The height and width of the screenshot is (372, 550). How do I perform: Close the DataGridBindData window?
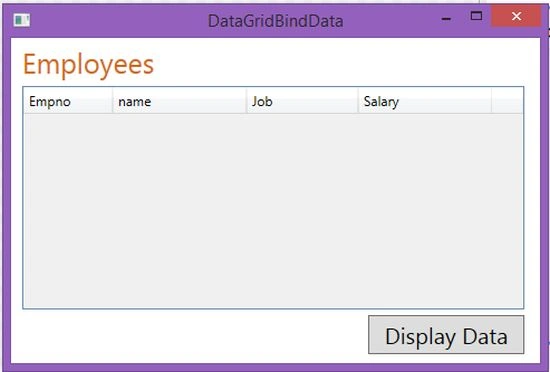coord(516,16)
